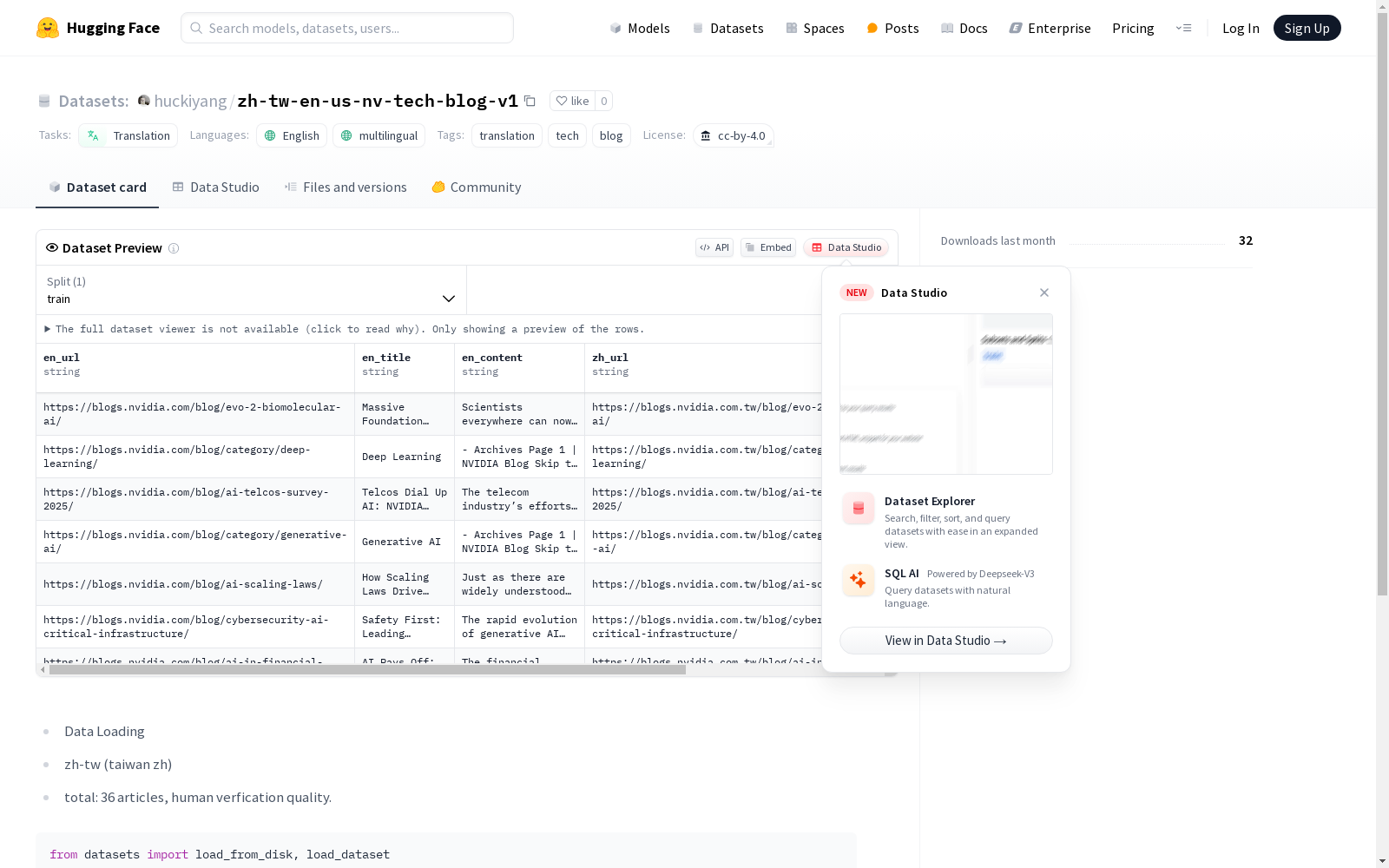The height and width of the screenshot is (868, 1389).
Task: Switch to Files and versions tab
Action: [346, 187]
